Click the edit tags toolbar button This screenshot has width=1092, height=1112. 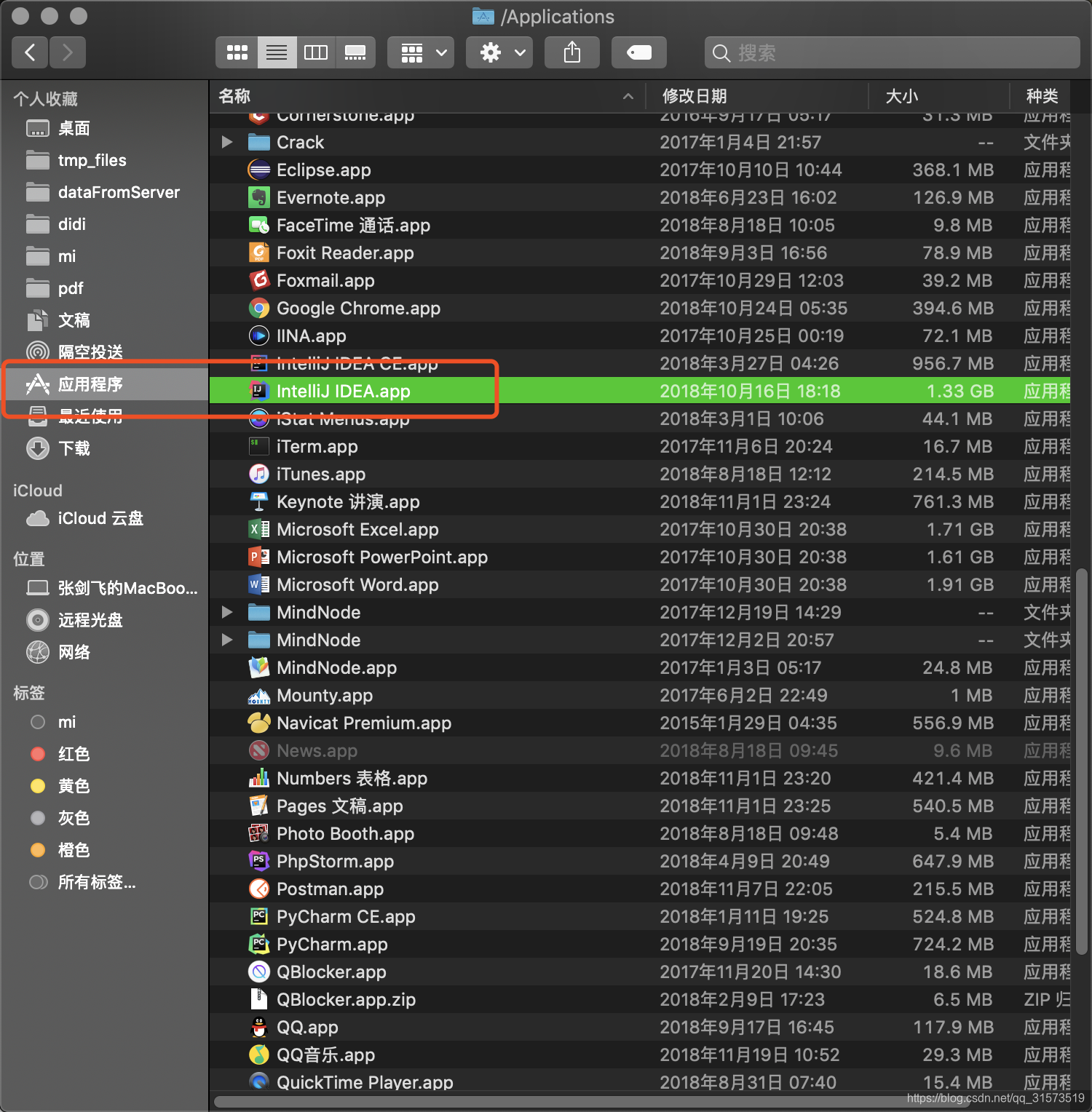coord(639,52)
